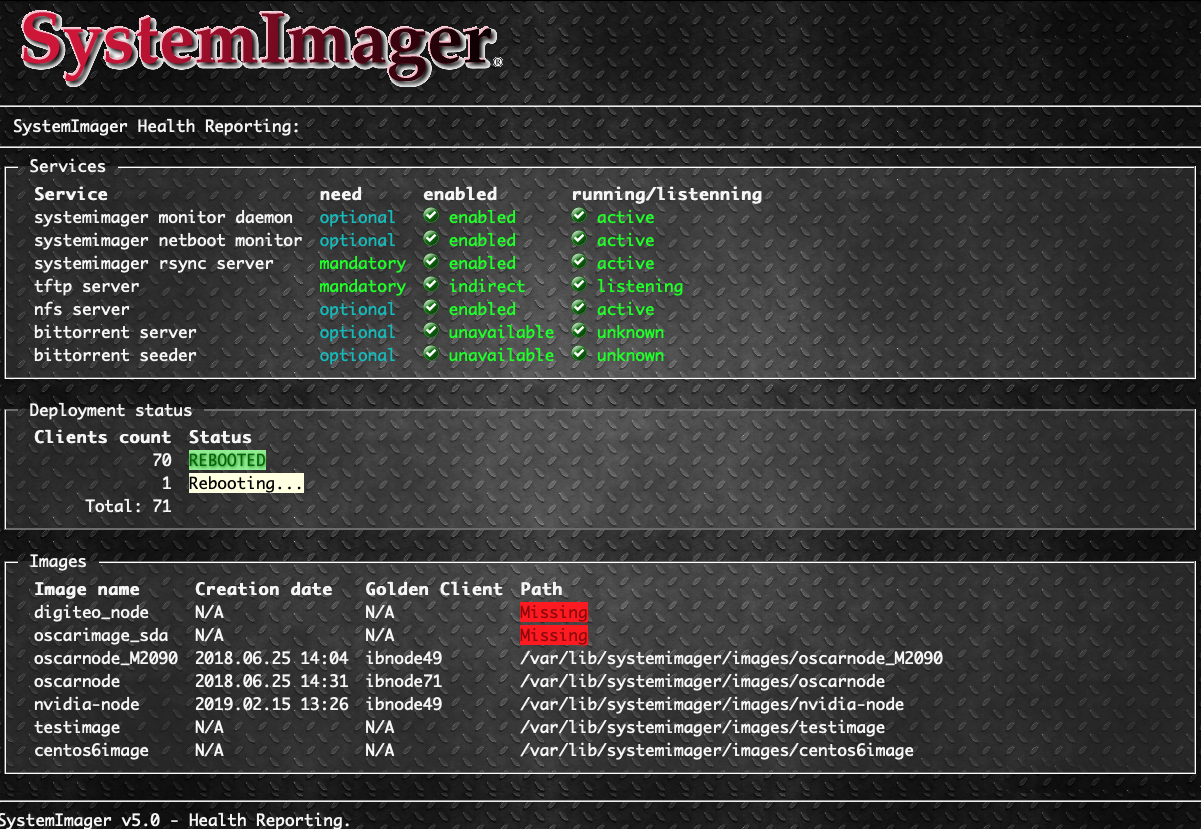This screenshot has height=829, width=1201.
Task: Click the 'Clients count' column header
Action: click(x=102, y=437)
